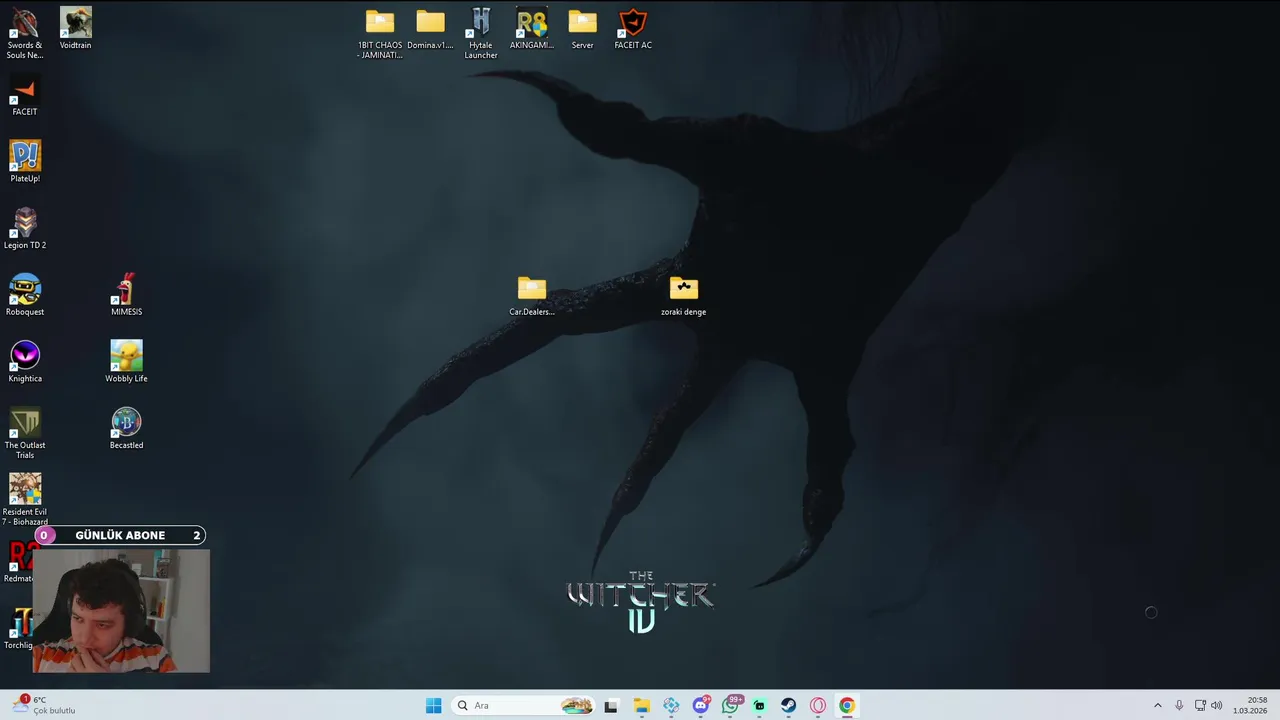Select the 1BIT CHAOS folder
Viewport: 1280px width, 720px height.
click(x=380, y=33)
